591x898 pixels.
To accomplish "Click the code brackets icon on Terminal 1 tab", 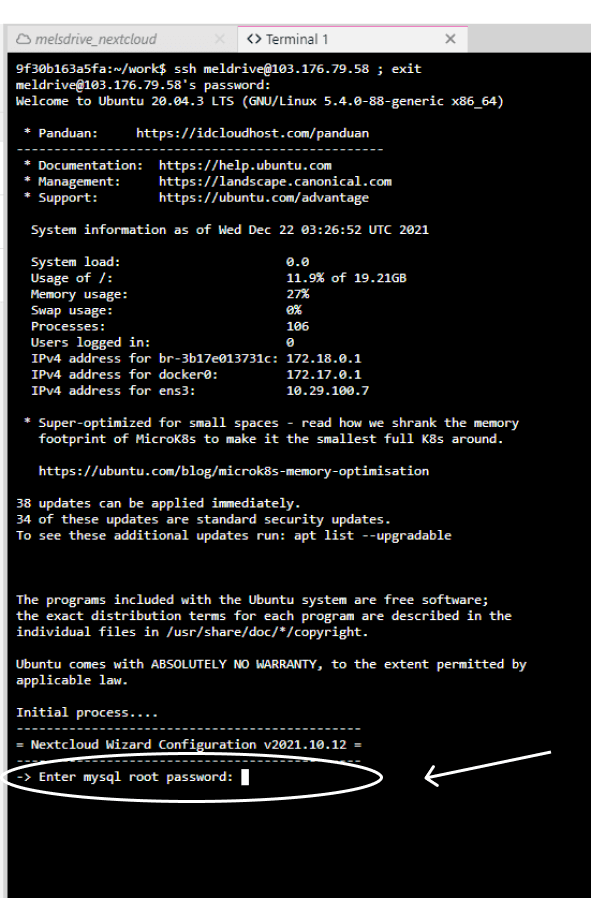I will coord(254,39).
